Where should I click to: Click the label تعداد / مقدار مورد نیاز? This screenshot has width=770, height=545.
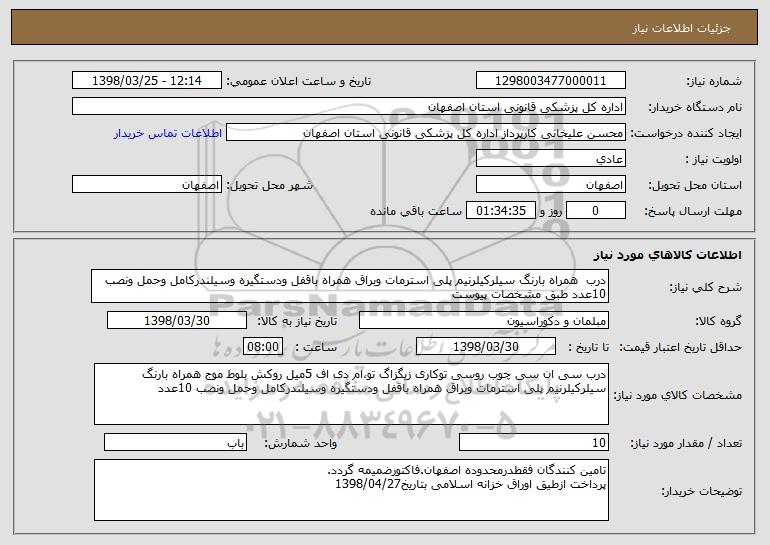[686, 443]
